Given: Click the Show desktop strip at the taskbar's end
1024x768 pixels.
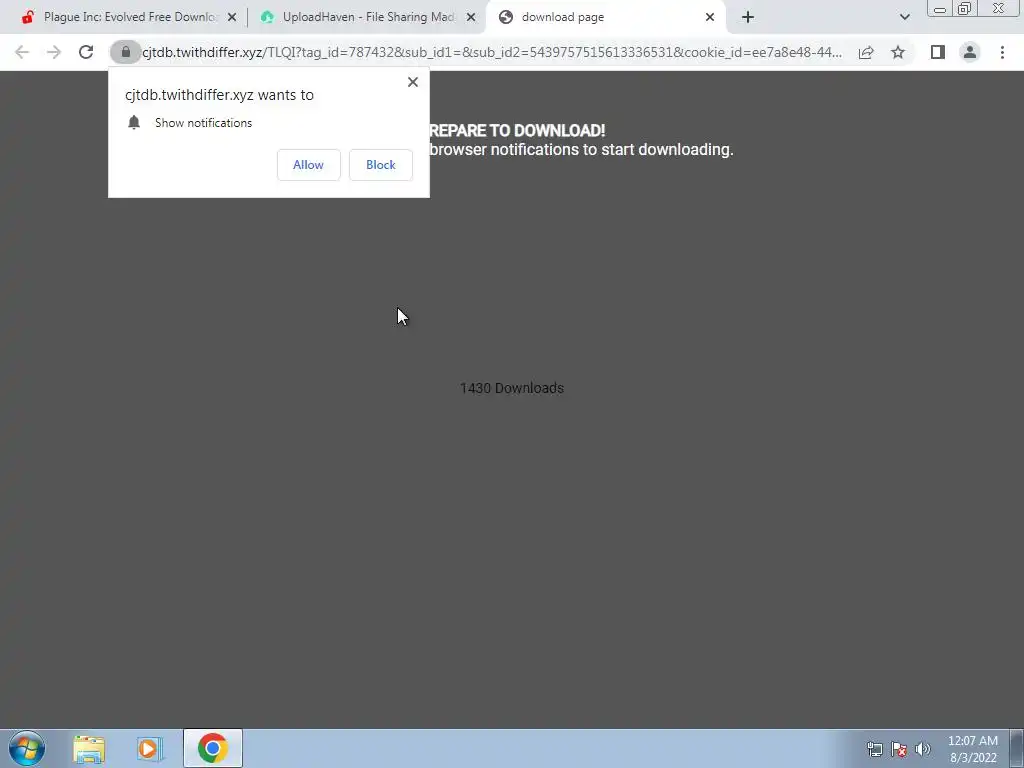Looking at the screenshot, I should pyautogui.click(x=1017, y=748).
